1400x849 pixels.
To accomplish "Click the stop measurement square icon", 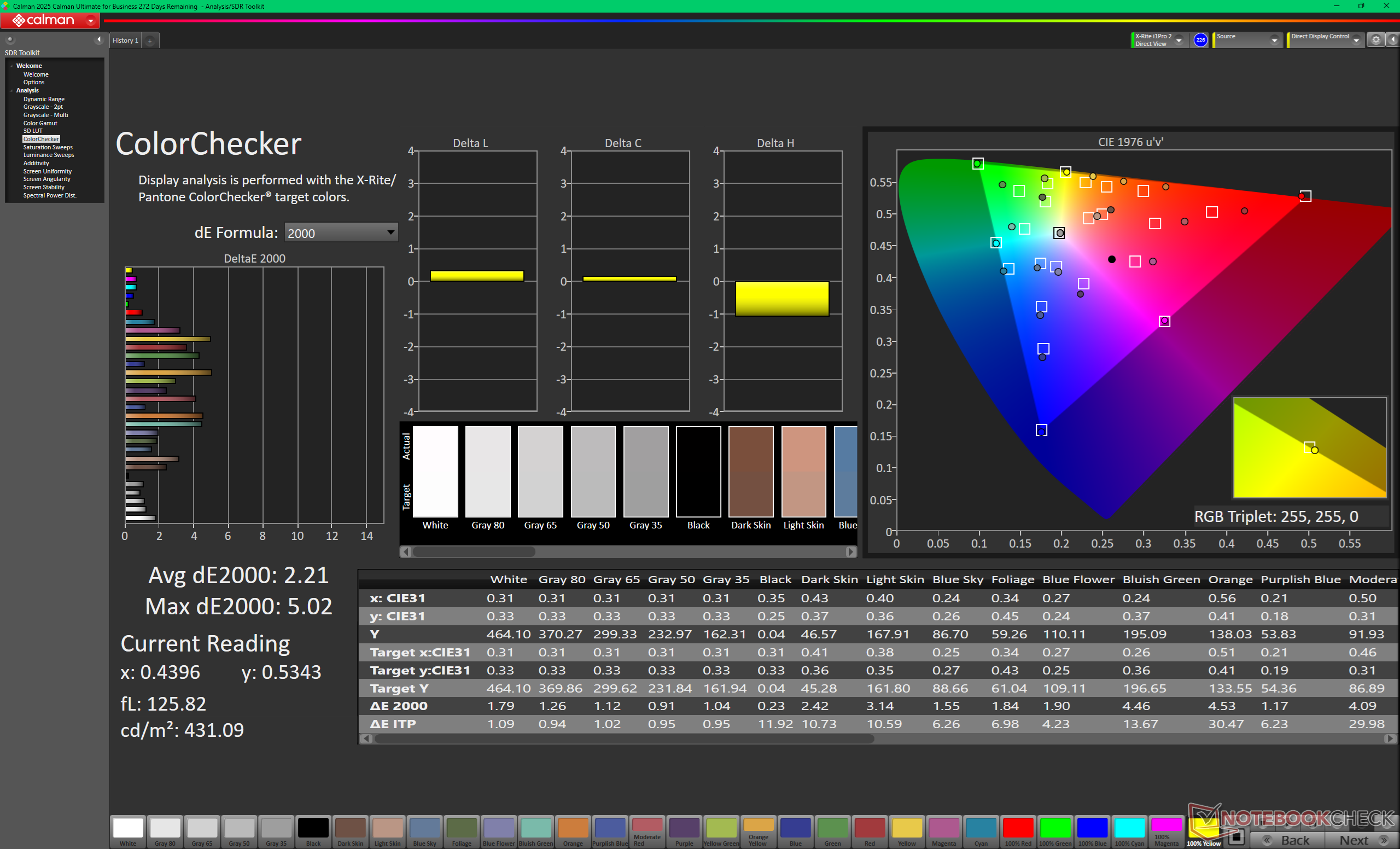I will [1235, 837].
